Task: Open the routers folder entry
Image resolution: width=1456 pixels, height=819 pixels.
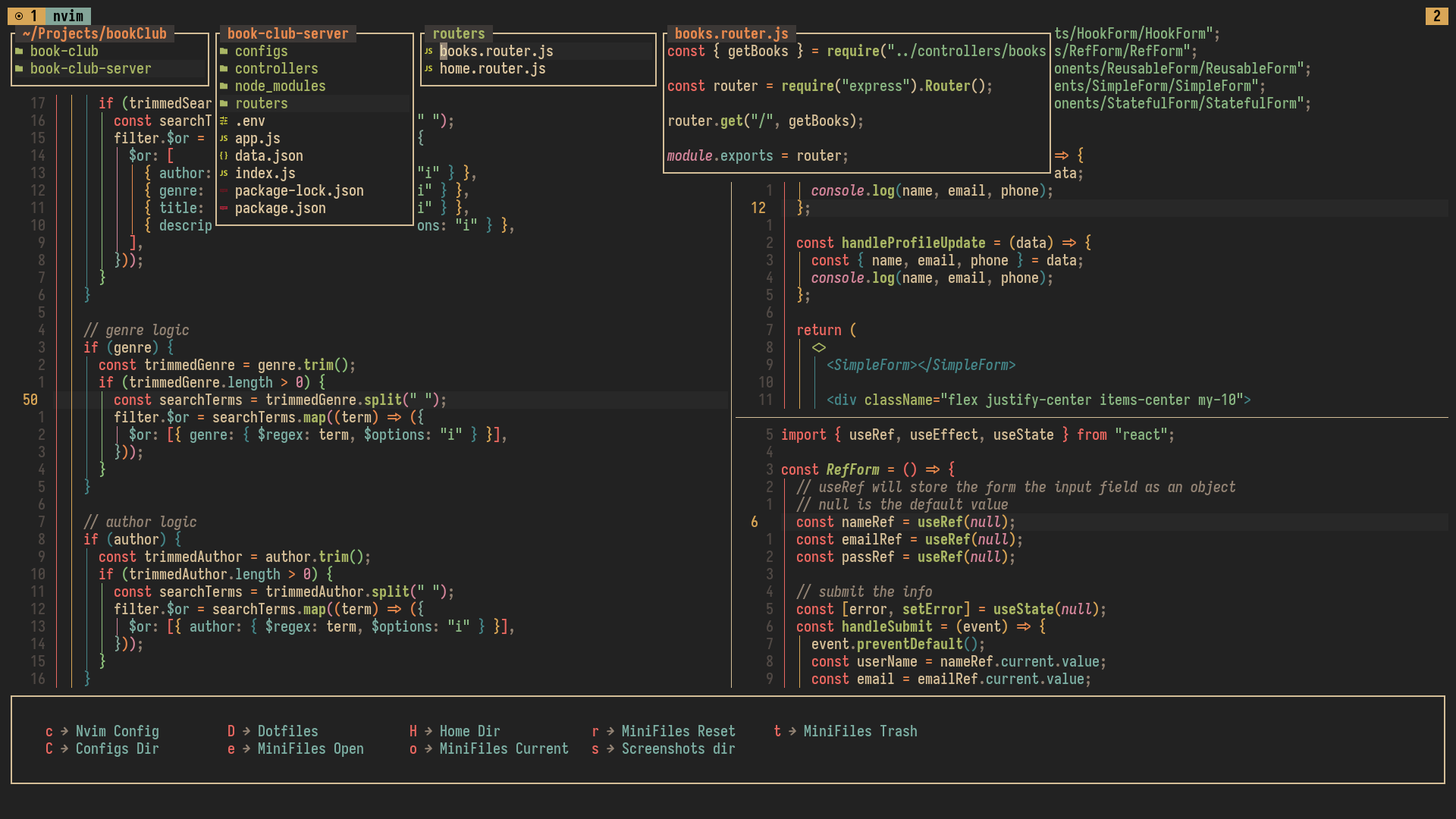Action: coord(261,104)
